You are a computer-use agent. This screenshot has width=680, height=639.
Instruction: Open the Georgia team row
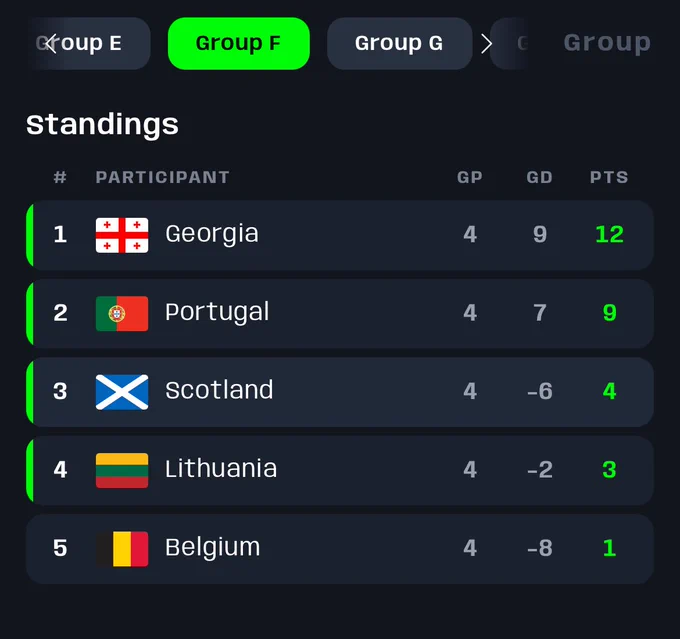point(340,235)
